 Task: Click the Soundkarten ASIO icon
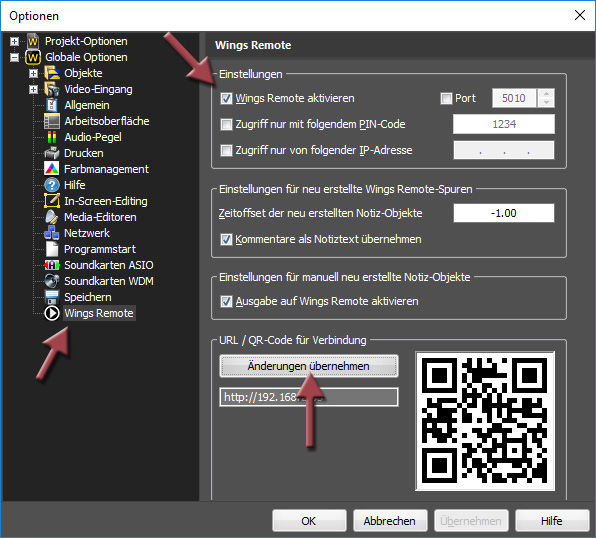tap(52, 265)
